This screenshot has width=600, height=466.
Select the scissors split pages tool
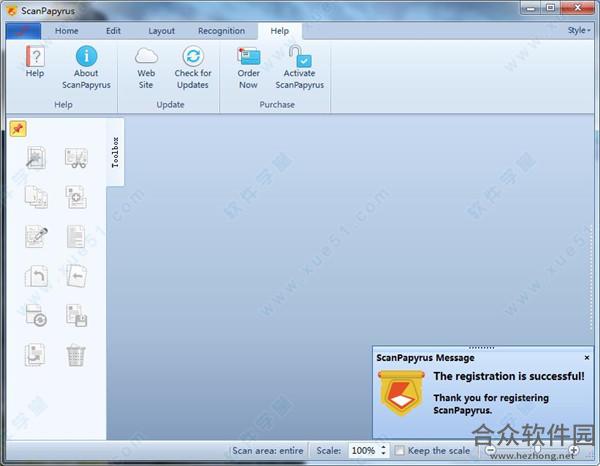coord(76,158)
